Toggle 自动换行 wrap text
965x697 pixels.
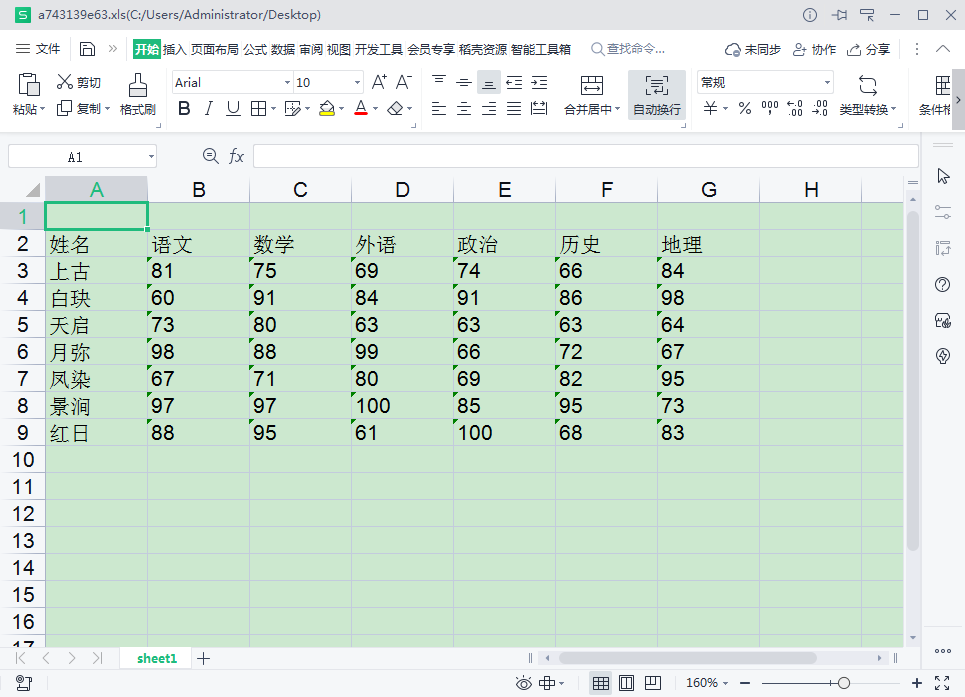[x=657, y=95]
